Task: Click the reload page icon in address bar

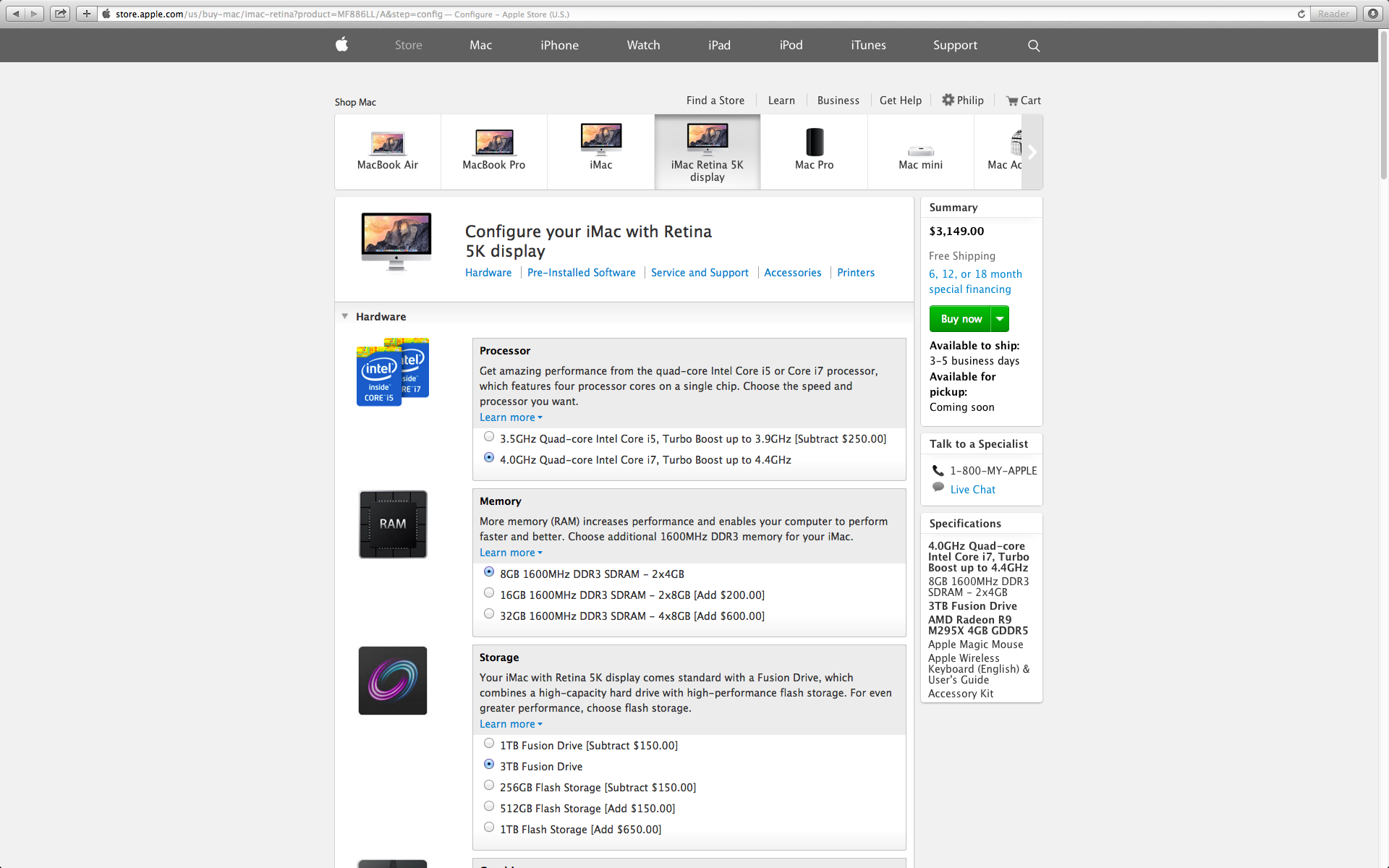Action: (x=1301, y=14)
